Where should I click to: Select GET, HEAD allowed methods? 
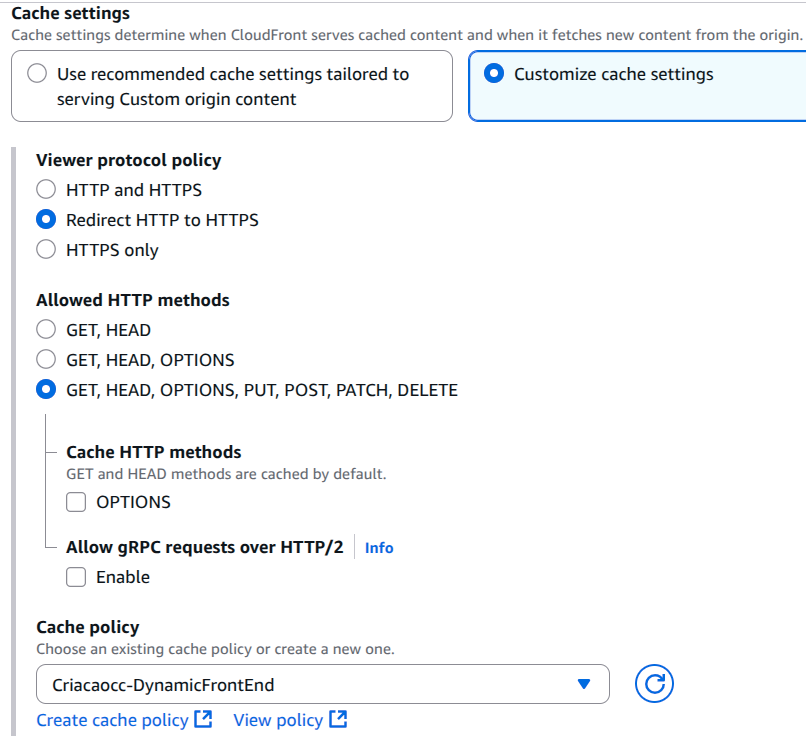[x=46, y=329]
